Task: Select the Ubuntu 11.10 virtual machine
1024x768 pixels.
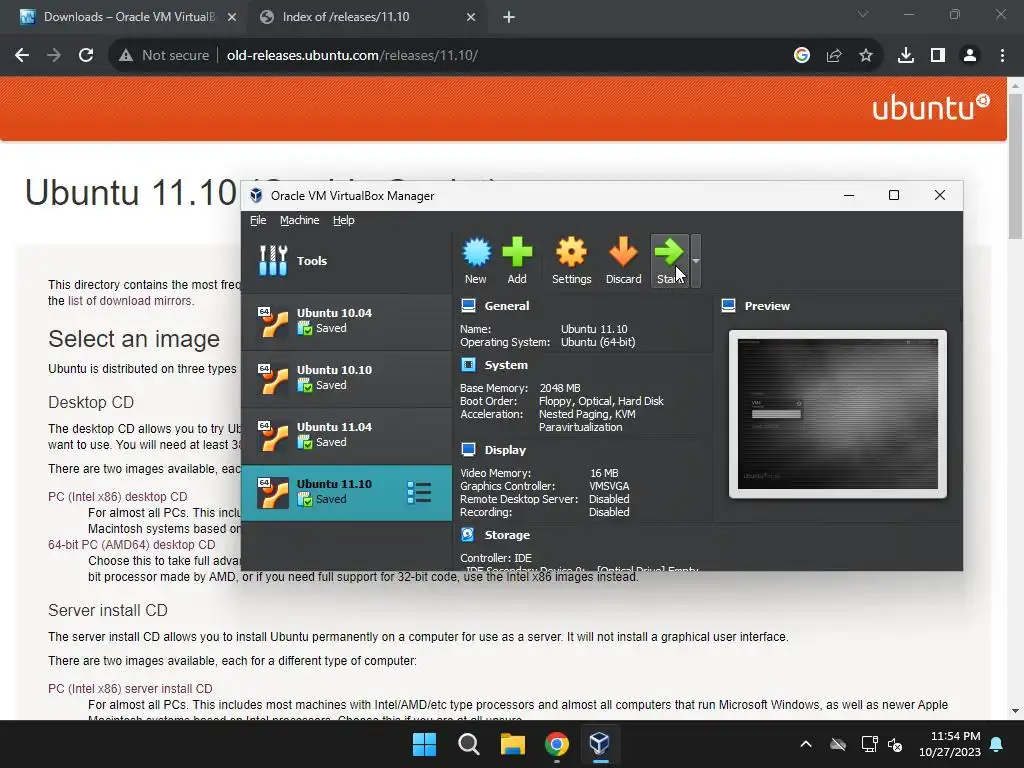Action: pos(346,492)
